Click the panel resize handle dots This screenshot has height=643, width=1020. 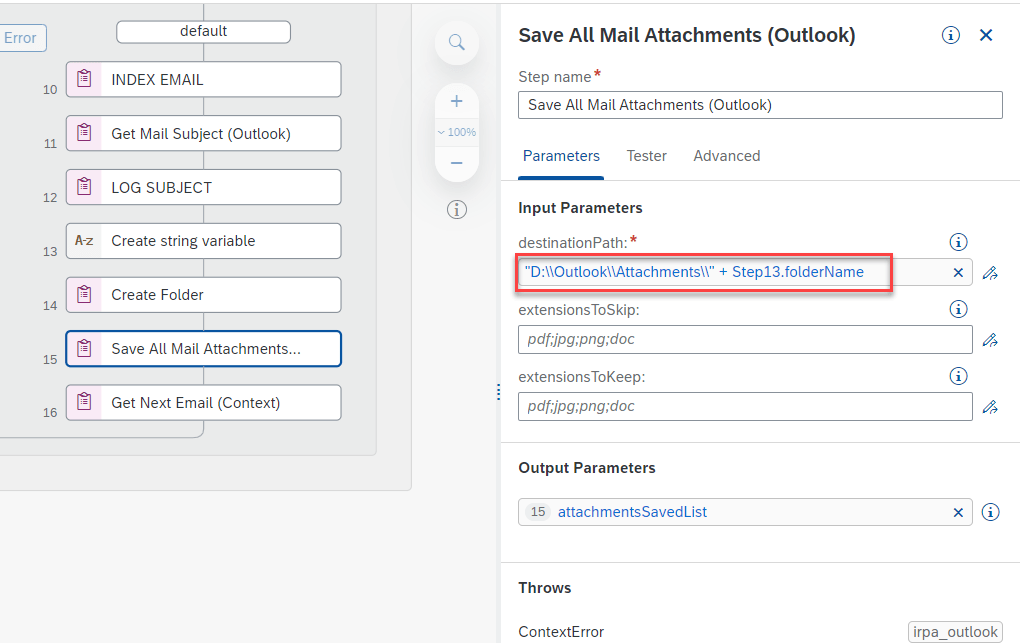(498, 392)
